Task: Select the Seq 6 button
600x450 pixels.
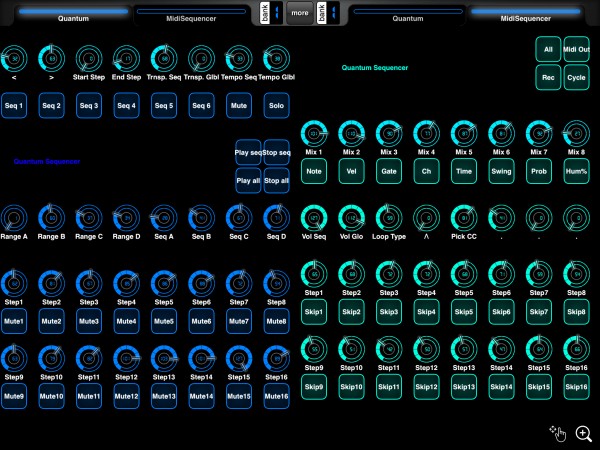Action: (201, 105)
